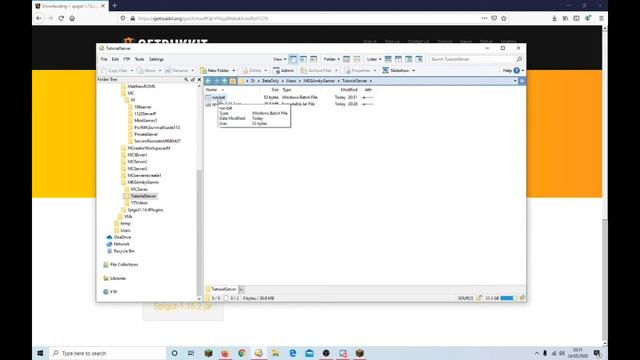The height and width of the screenshot is (360, 640).
Task: Close the Folder Tree panel
Action: [x=199, y=80]
